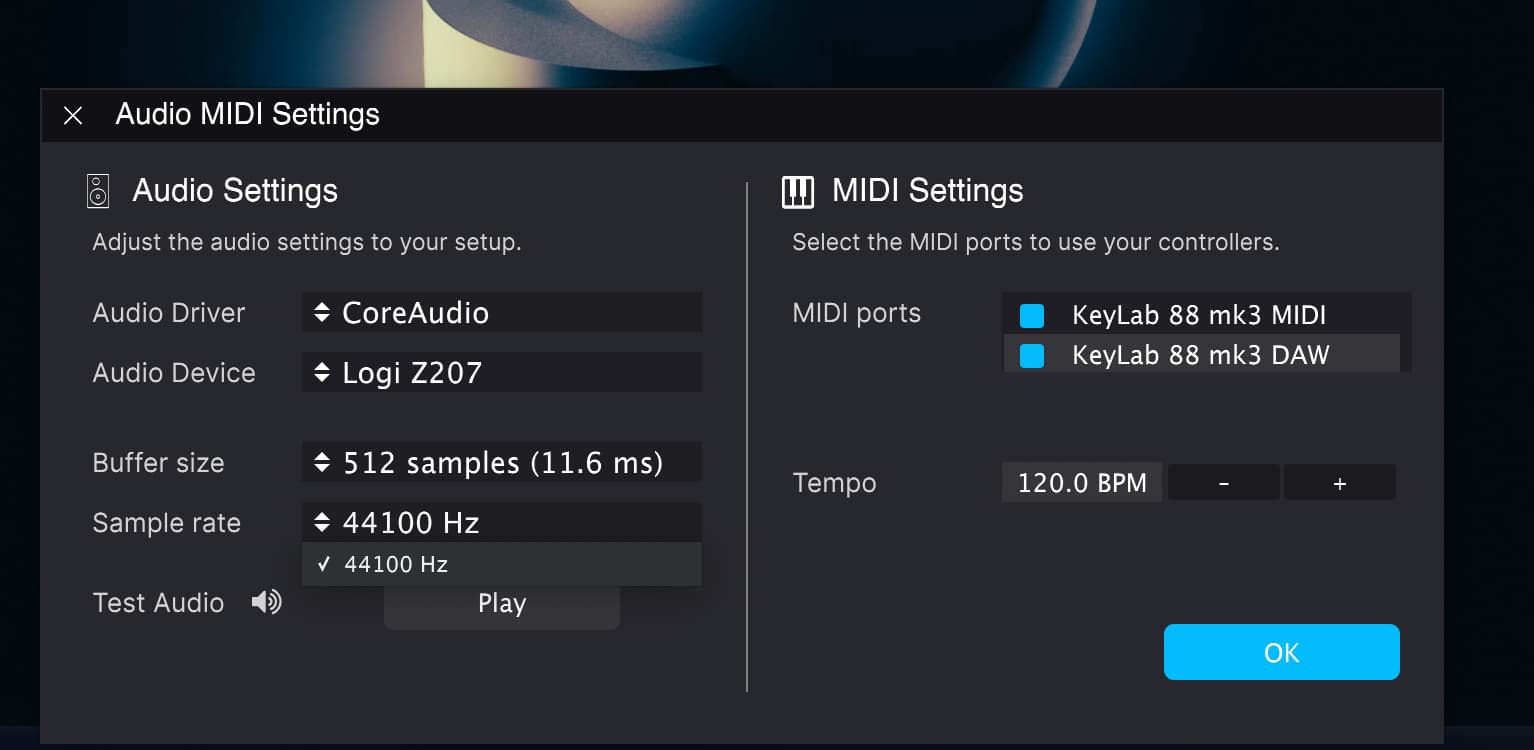Toggle the KeyLab 88 mk3 MIDI checkbox
The height and width of the screenshot is (750, 1534).
tap(1031, 316)
